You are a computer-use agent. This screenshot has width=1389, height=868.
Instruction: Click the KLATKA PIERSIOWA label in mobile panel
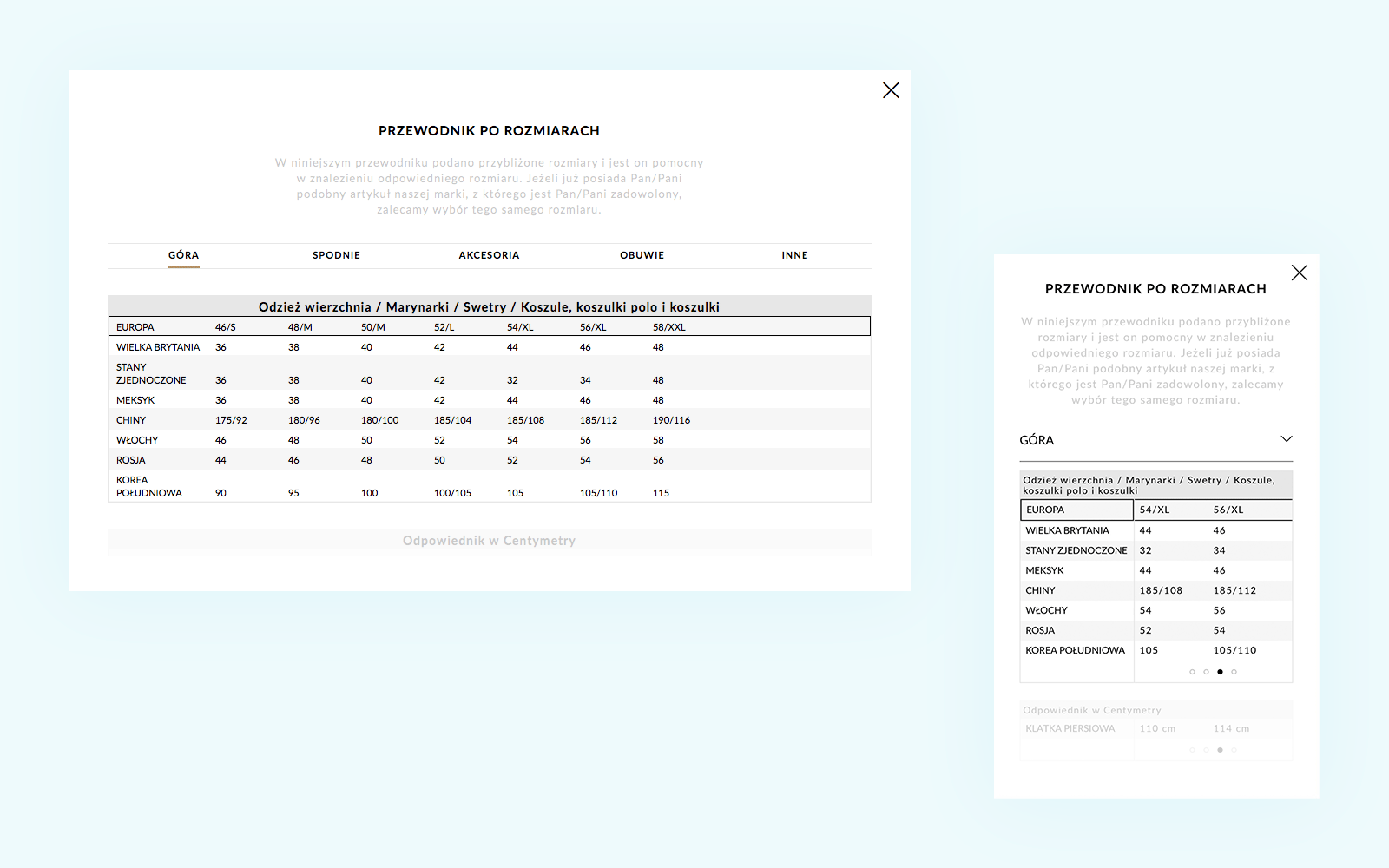1070,728
